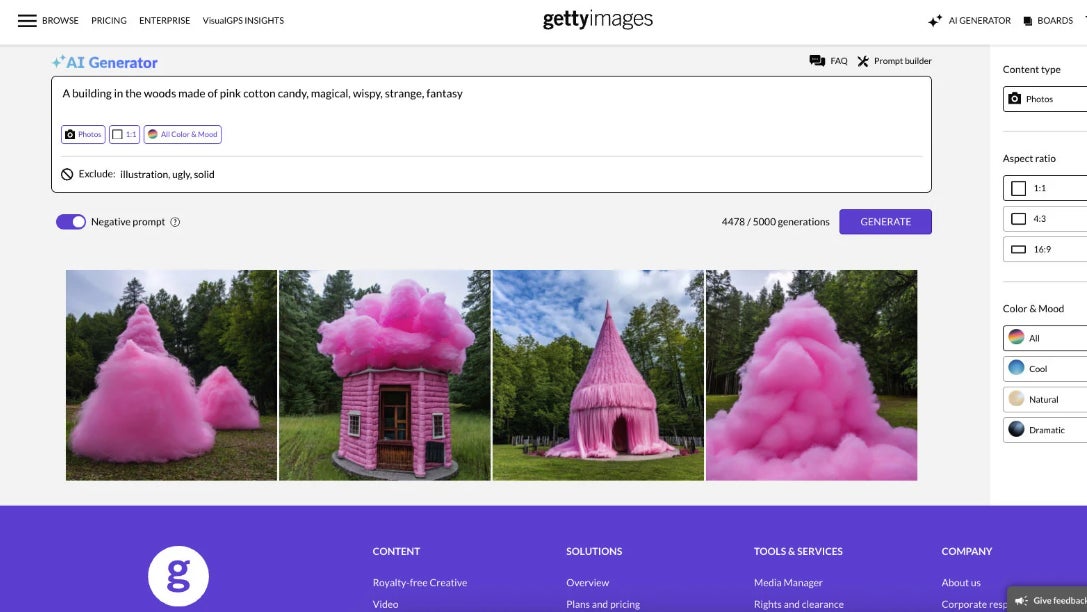
Task: Click the AI Generator sparkles icon
Action: pyautogui.click(x=935, y=19)
